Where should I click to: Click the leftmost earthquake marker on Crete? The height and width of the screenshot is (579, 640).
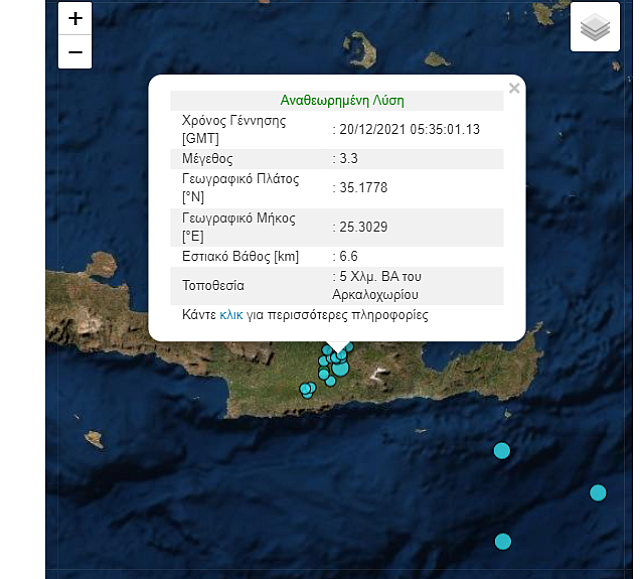tap(306, 389)
